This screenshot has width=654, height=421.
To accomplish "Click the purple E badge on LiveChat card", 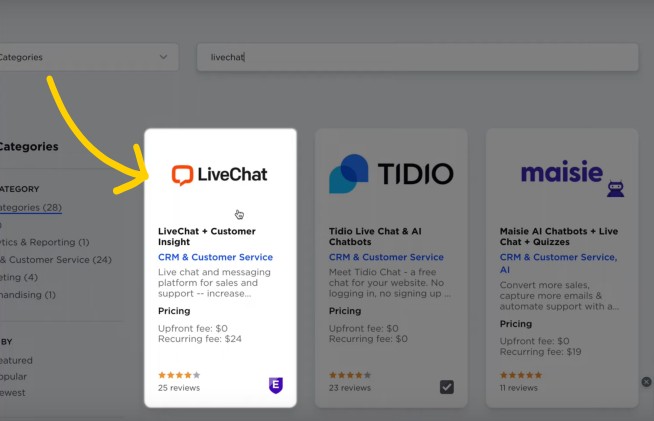I will pos(276,385).
